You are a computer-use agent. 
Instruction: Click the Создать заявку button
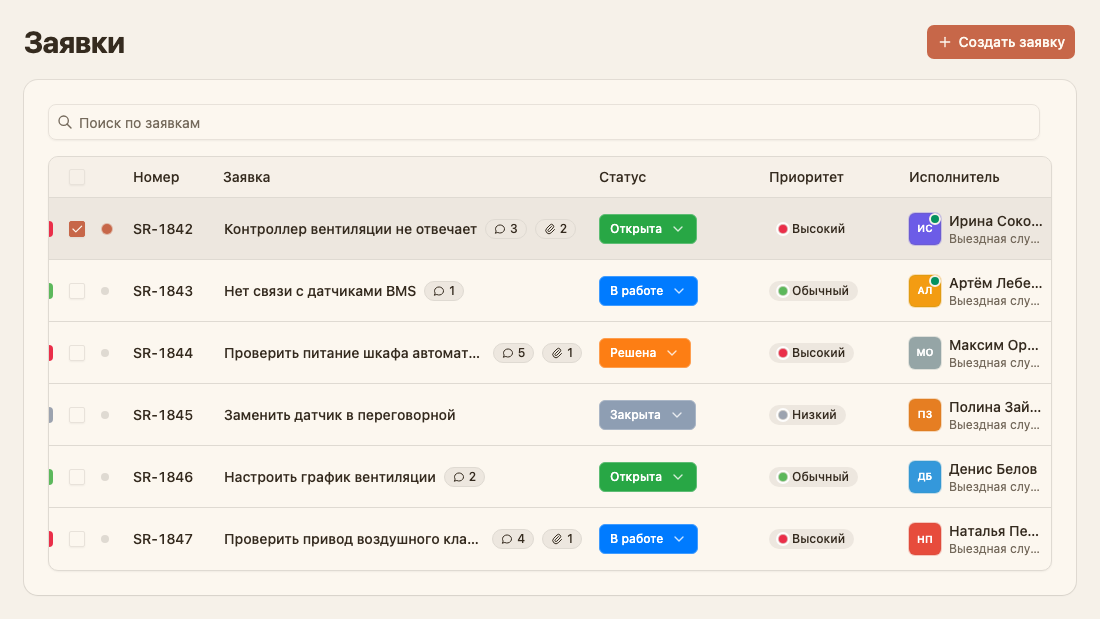click(1000, 42)
